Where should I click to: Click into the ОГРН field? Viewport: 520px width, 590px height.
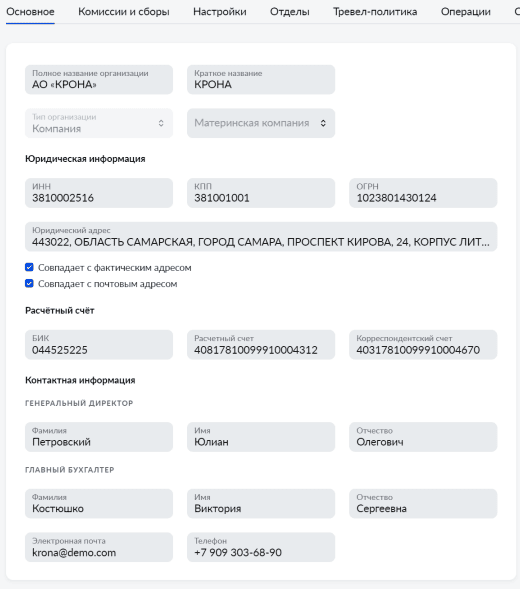click(x=423, y=193)
